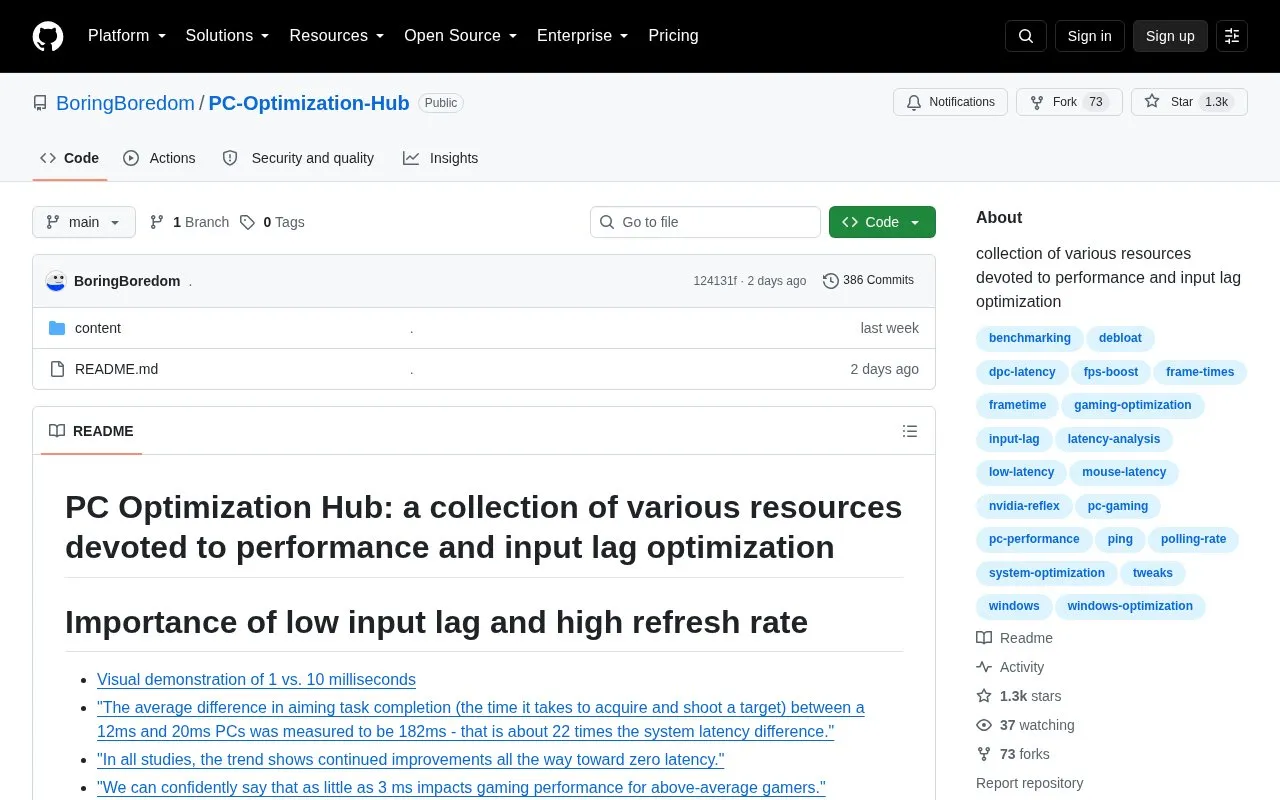This screenshot has width=1280, height=800.
Task: Open the 'In all studies' quote link
Action: coord(410,760)
